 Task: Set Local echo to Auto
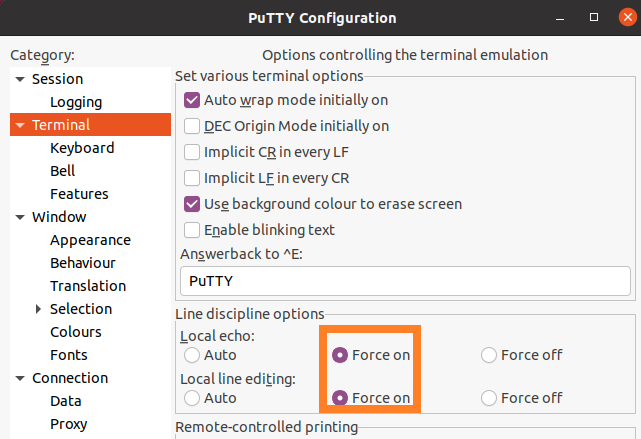pyautogui.click(x=192, y=355)
